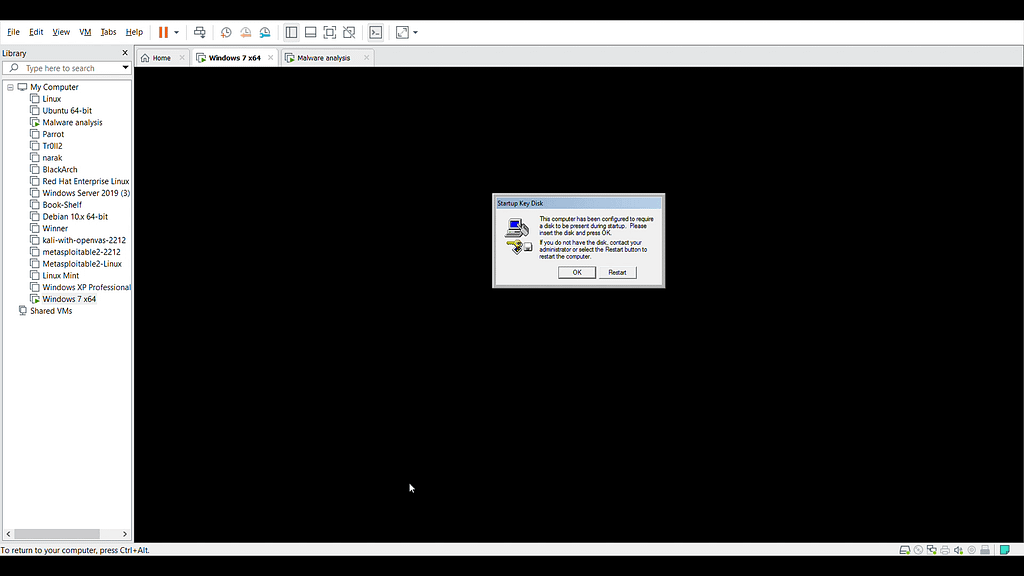Open the Snapshot Manager icon

[265, 32]
